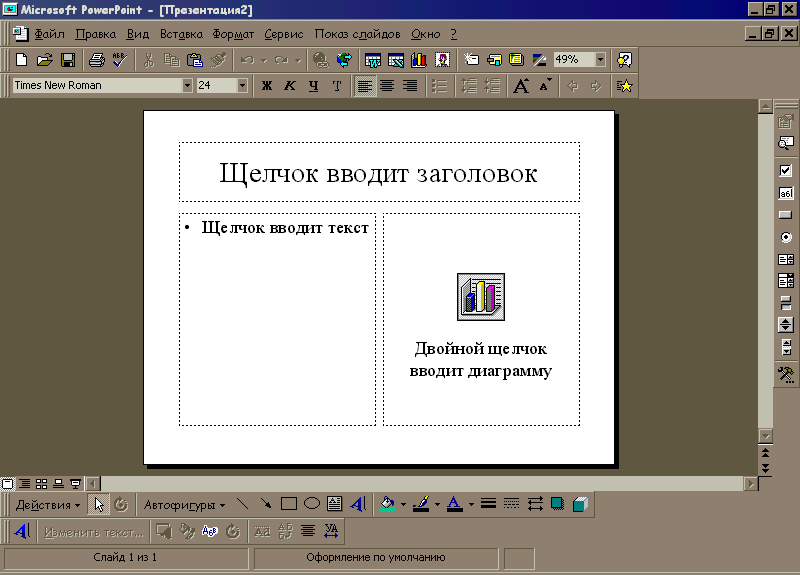Apply font color letter A swatch
Image resolution: width=800 pixels, height=575 pixels.
pyautogui.click(x=455, y=505)
